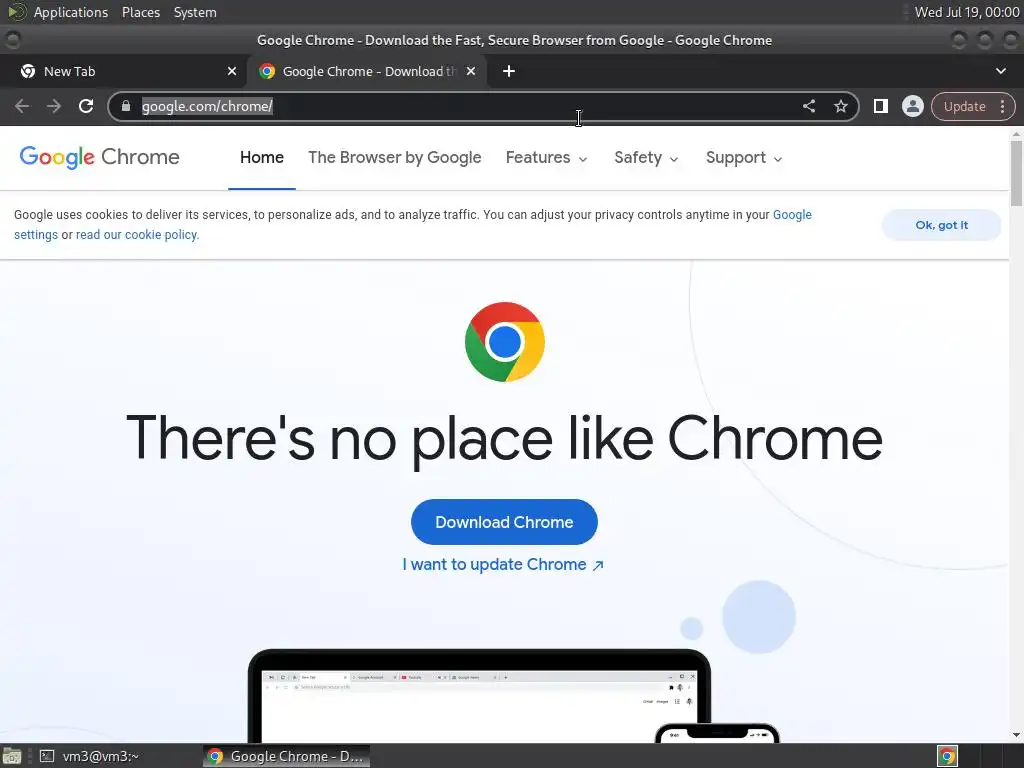Screen dimensions: 1024x768
Task: Click the Update button in toolbar
Action: pos(964,106)
